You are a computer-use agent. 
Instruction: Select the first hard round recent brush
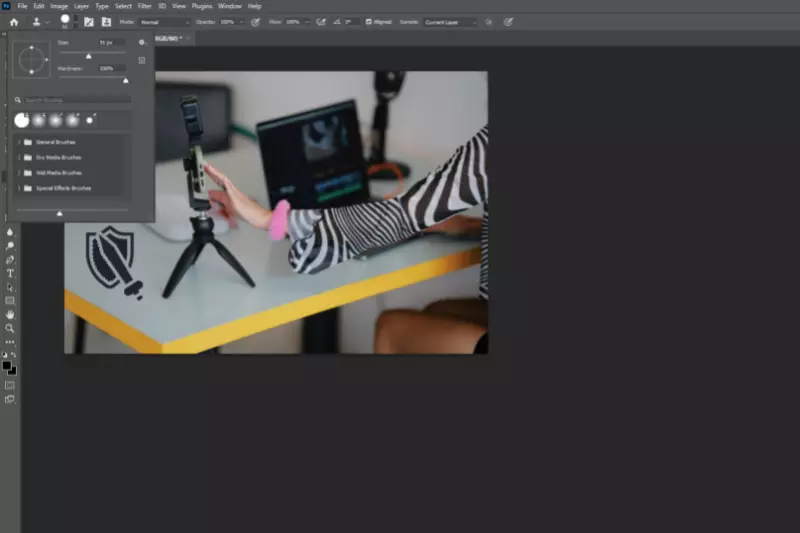[21, 120]
